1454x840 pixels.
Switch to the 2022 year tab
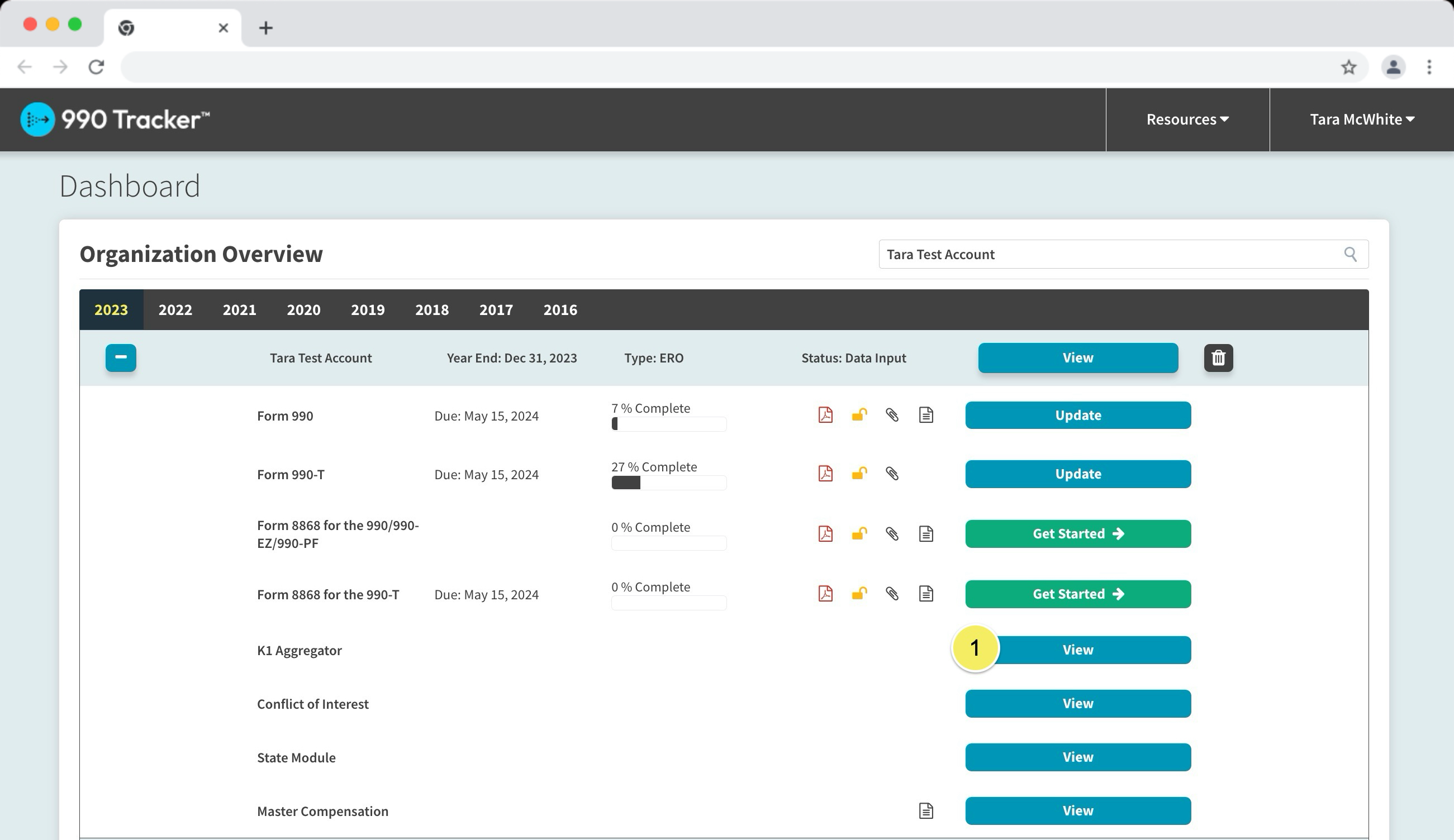pos(175,310)
